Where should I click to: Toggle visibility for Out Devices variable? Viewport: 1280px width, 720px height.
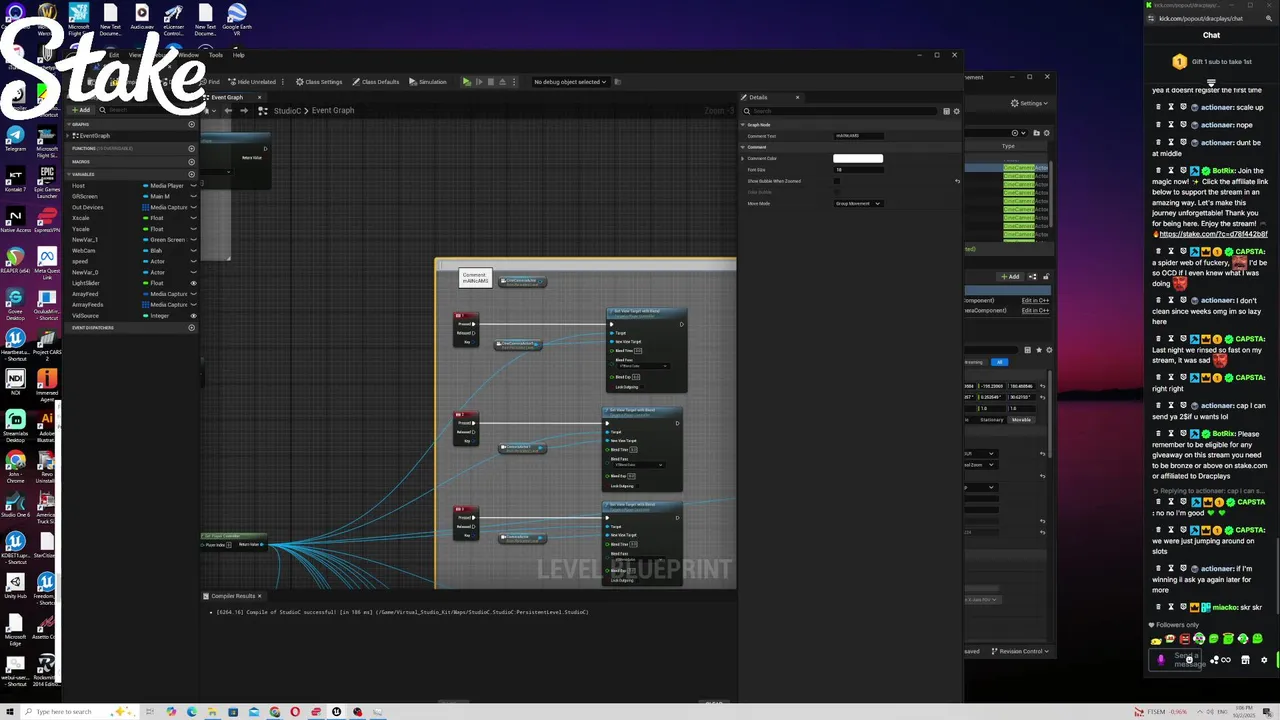(193, 207)
